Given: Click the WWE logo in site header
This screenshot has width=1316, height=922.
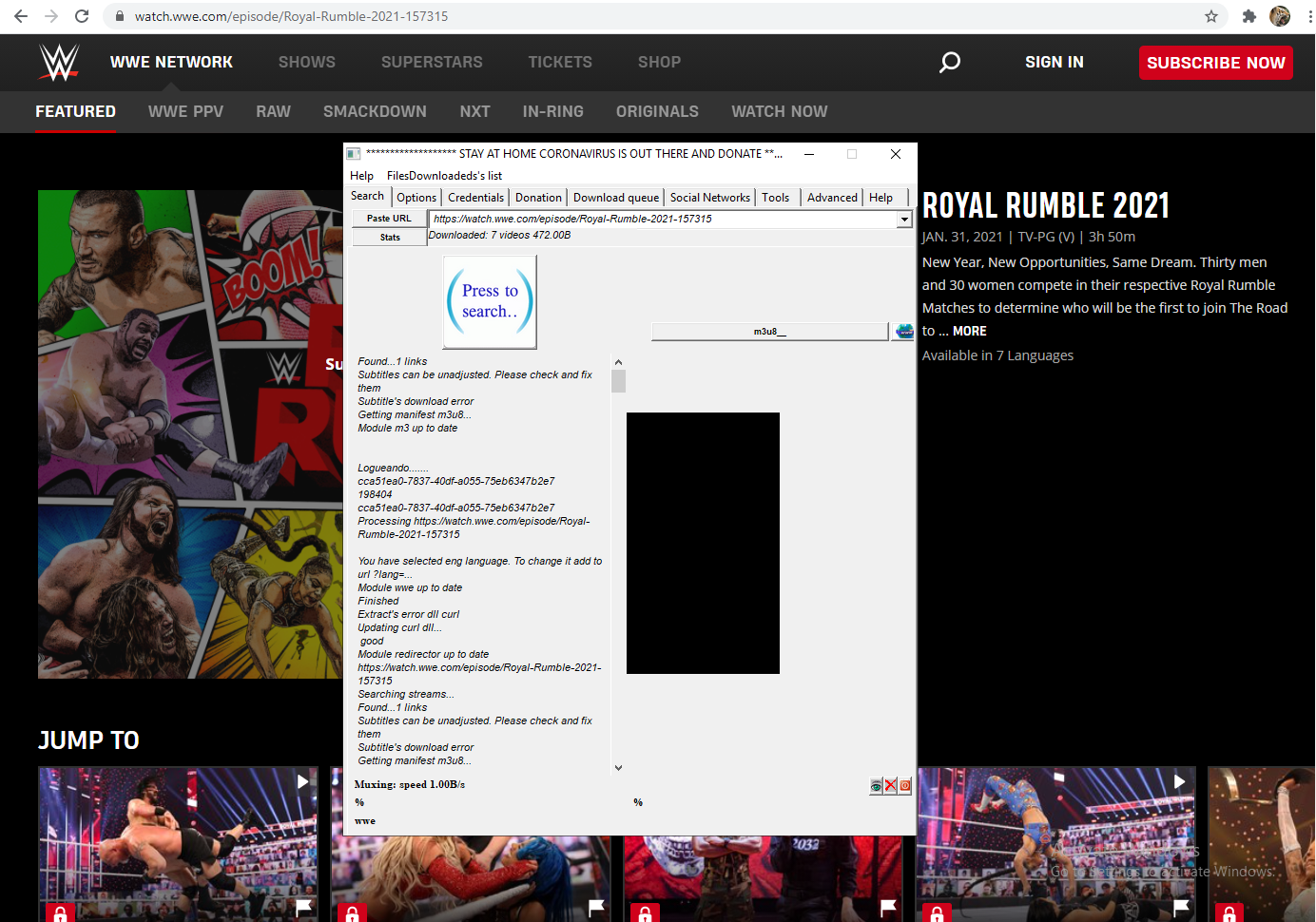Looking at the screenshot, I should coord(59,62).
